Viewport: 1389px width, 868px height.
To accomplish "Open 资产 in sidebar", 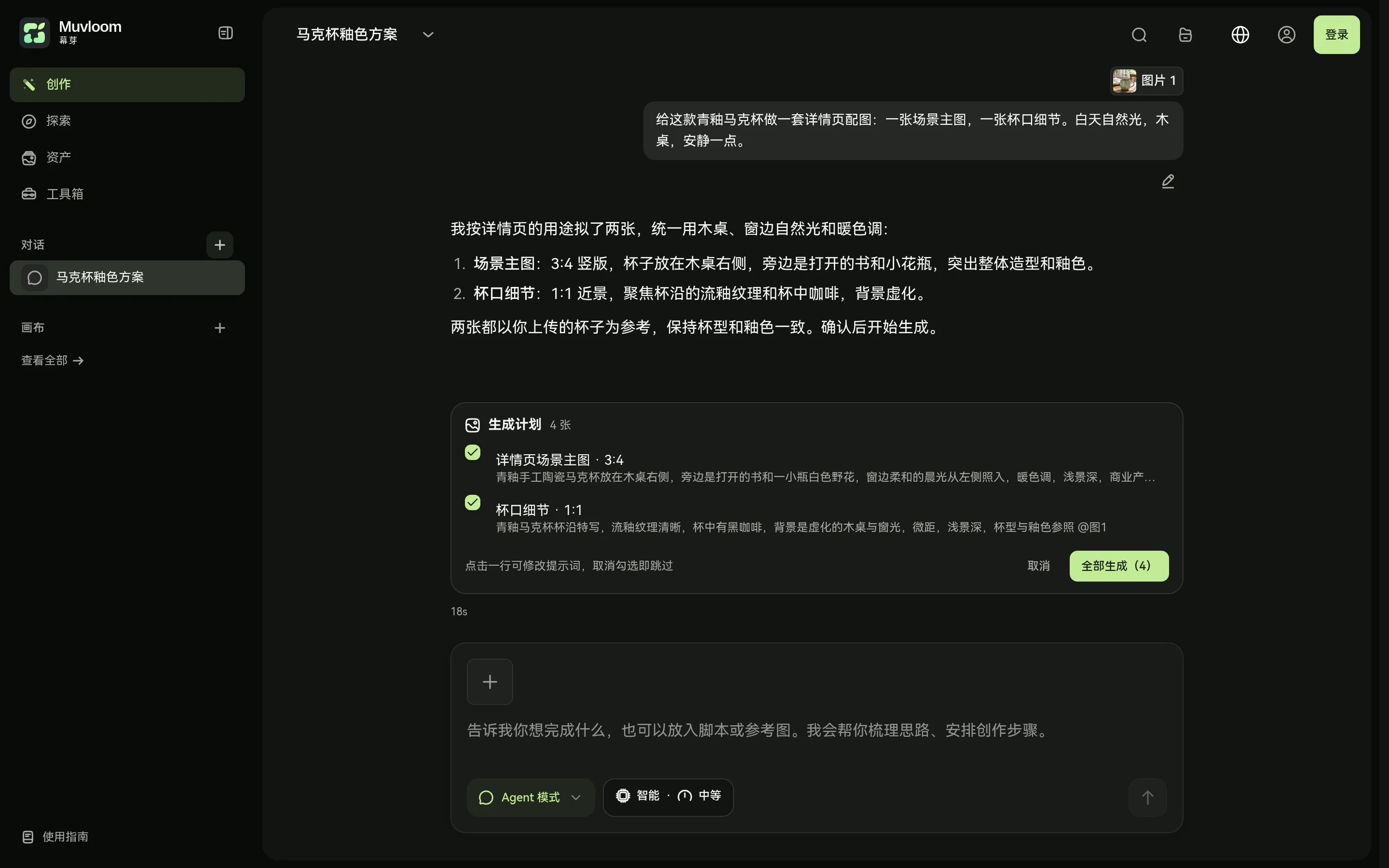I will (x=127, y=158).
